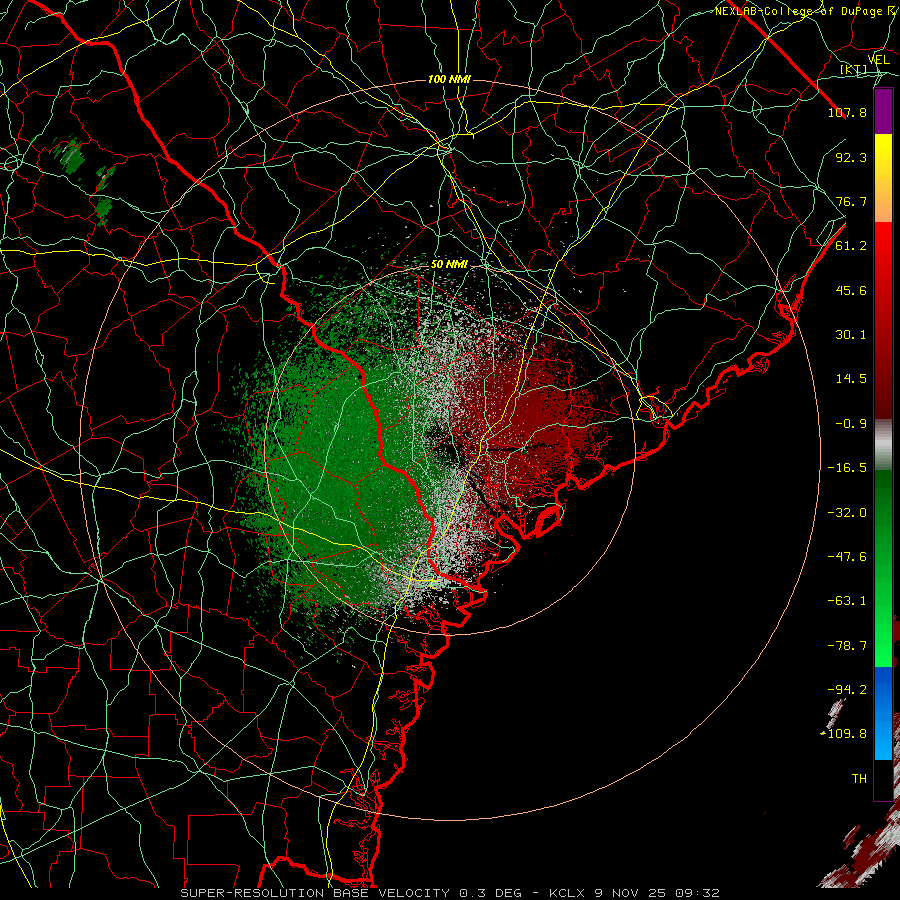Click the blue segment of the color bar

tap(883, 713)
